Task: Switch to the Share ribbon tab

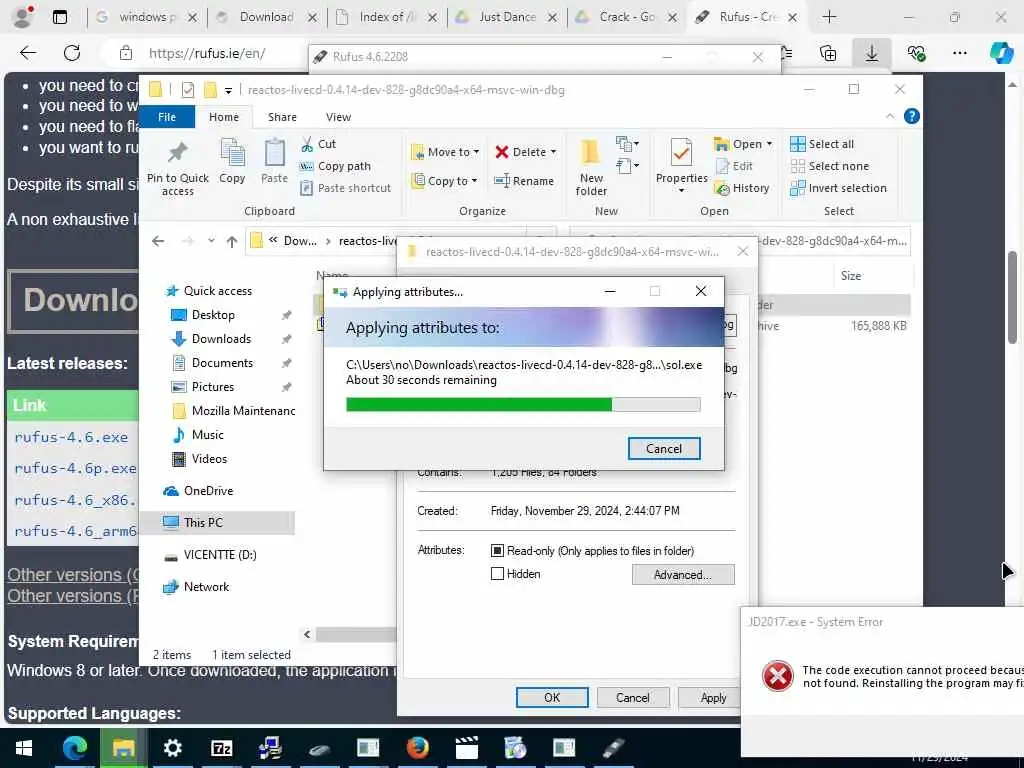Action: coord(282,117)
